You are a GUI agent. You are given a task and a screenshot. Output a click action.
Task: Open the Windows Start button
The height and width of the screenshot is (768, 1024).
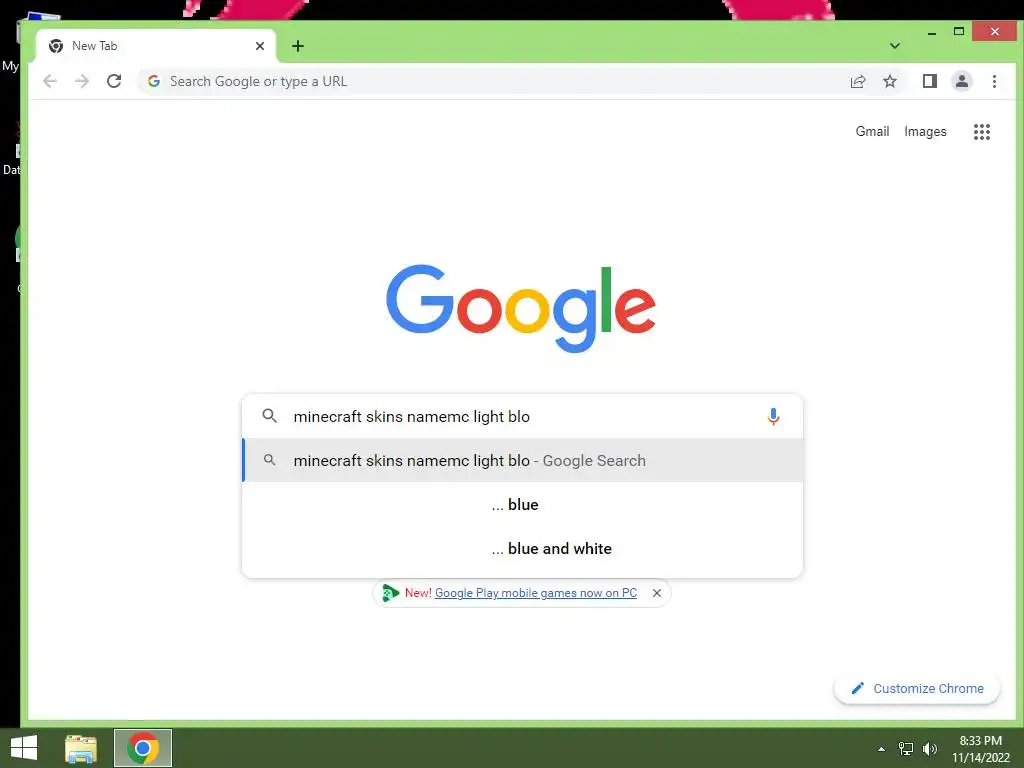tap(24, 748)
